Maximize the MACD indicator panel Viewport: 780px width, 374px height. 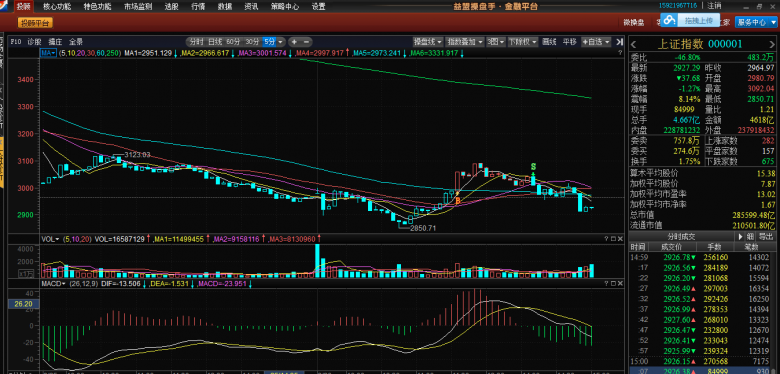coord(613,282)
